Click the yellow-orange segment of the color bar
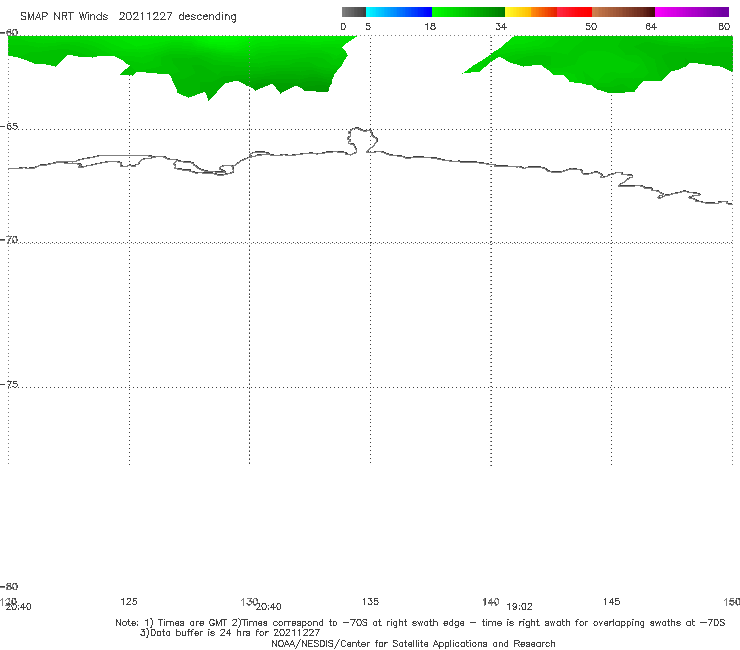The height and width of the screenshot is (650, 740). 530,12
